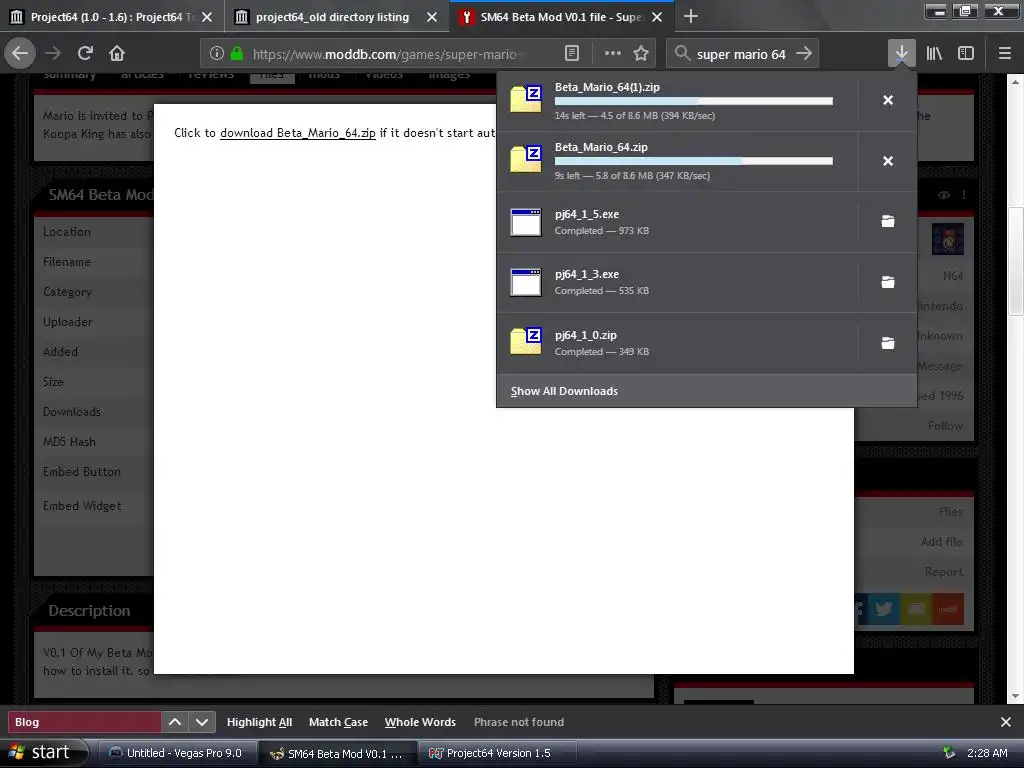Close the find bar
Viewport: 1024px width, 768px height.
[x=1006, y=722]
